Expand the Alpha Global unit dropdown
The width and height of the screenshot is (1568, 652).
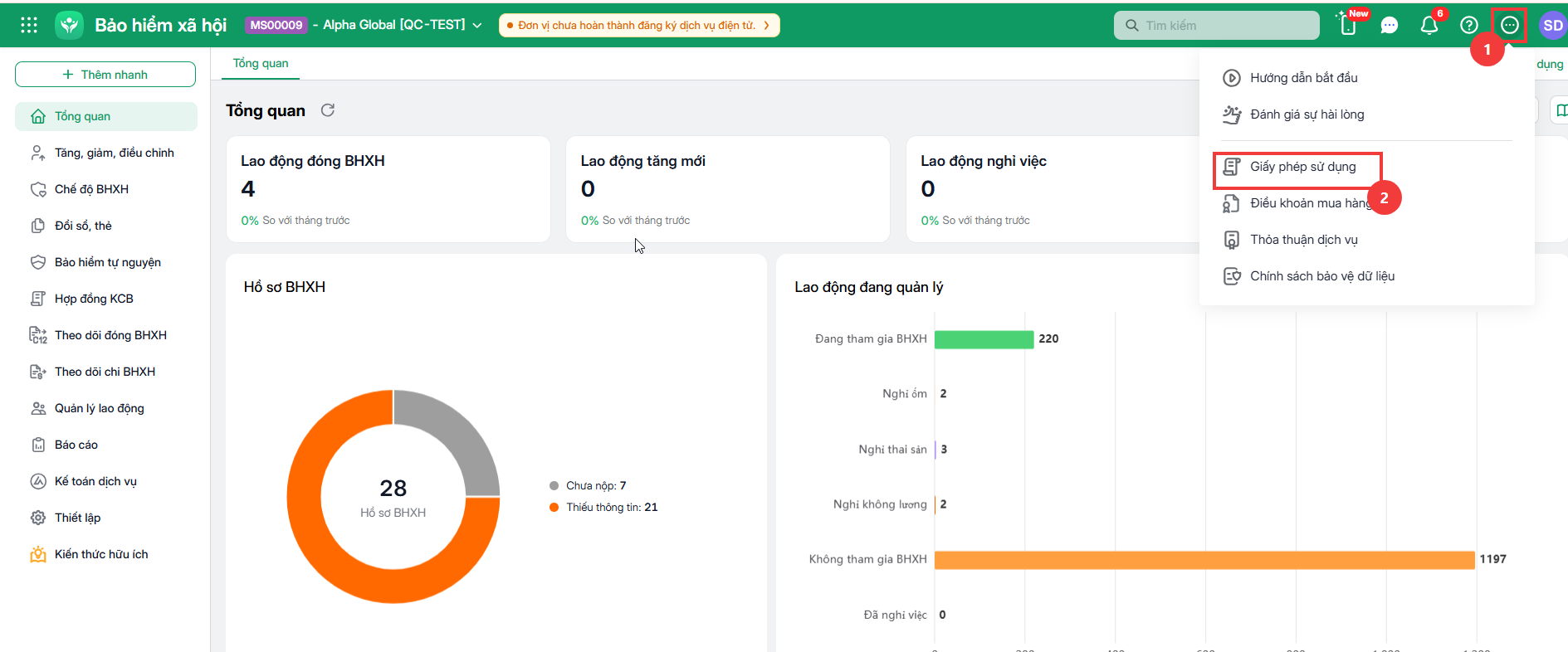pos(477,25)
